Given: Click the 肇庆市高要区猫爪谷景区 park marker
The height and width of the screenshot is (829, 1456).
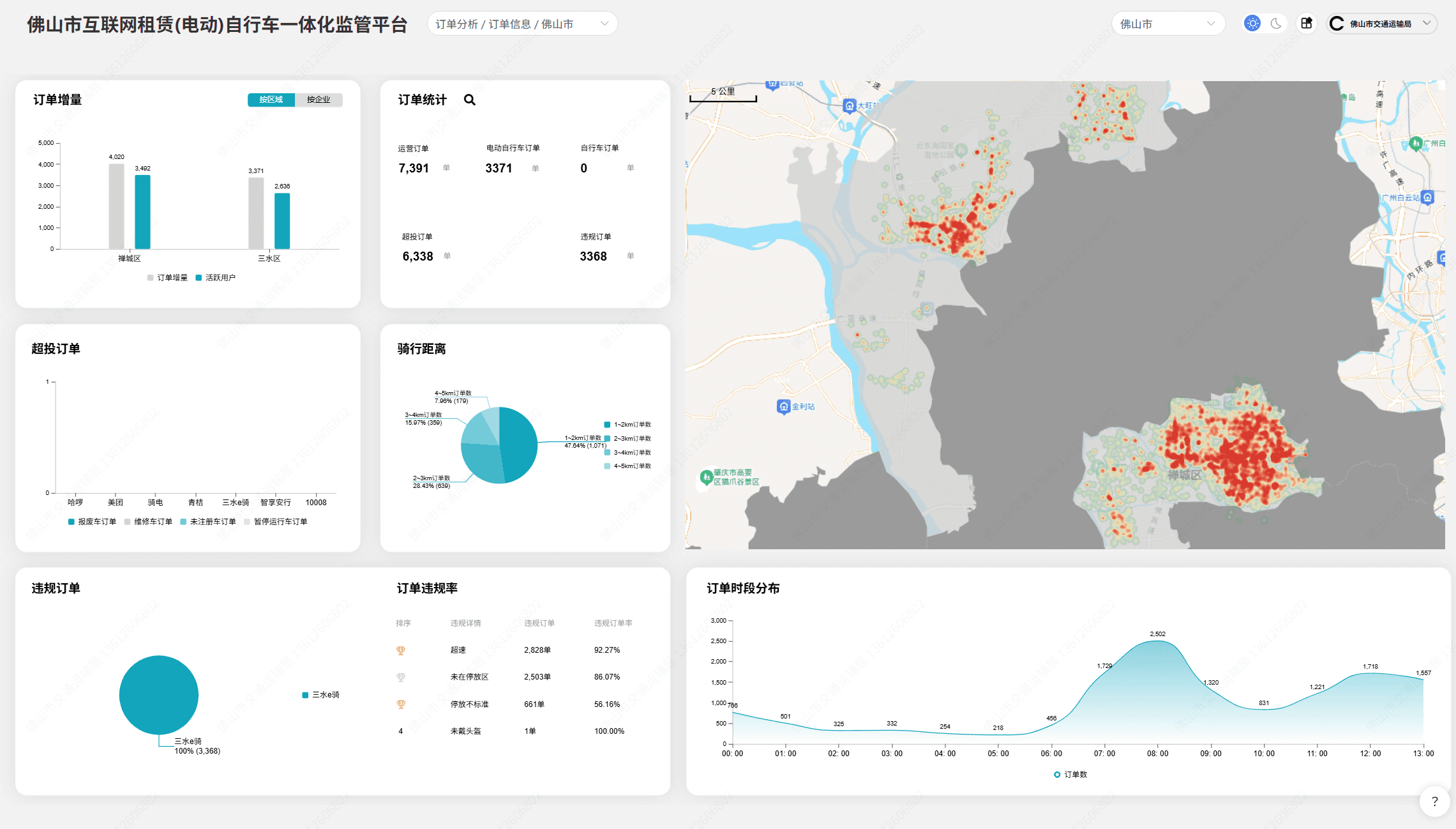Looking at the screenshot, I should pos(705,476).
